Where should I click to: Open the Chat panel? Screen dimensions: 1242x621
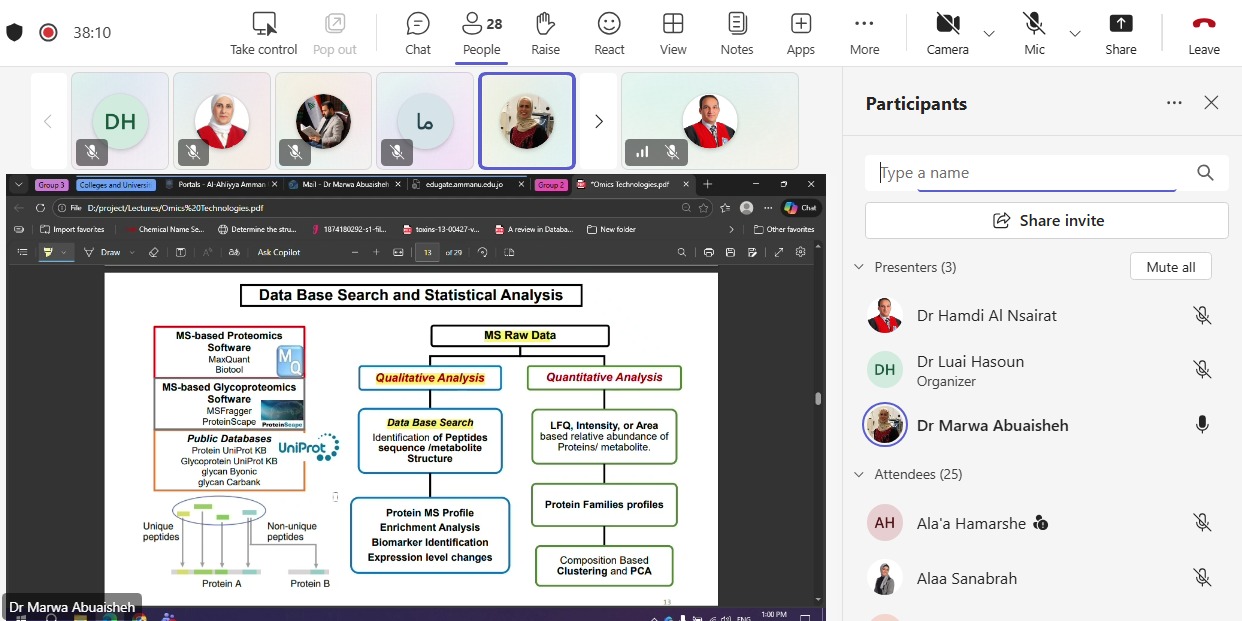coord(418,32)
